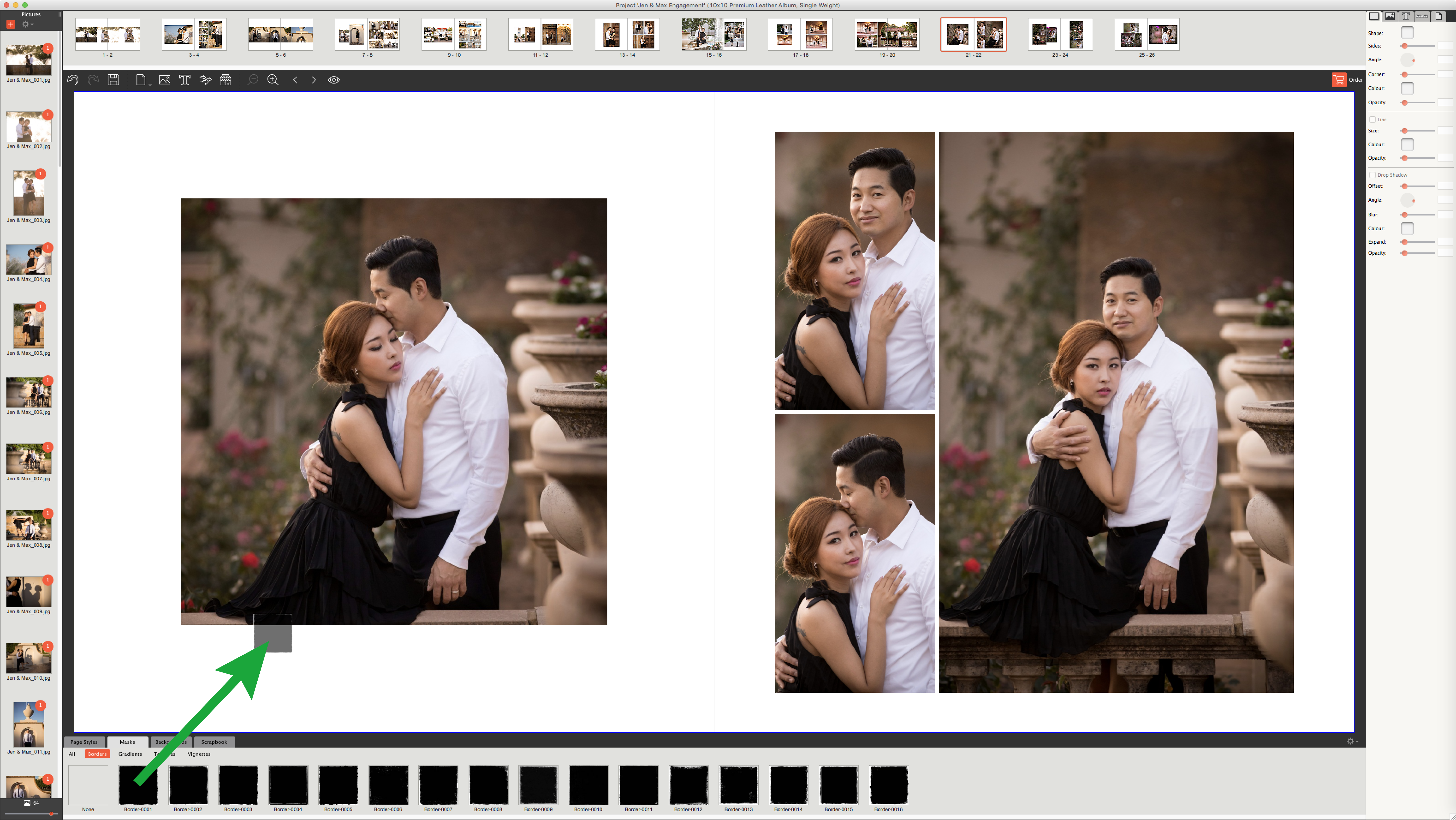Open spread 7 - 8 thumbnail
Image resolution: width=1456 pixels, height=820 pixels.
(x=367, y=35)
